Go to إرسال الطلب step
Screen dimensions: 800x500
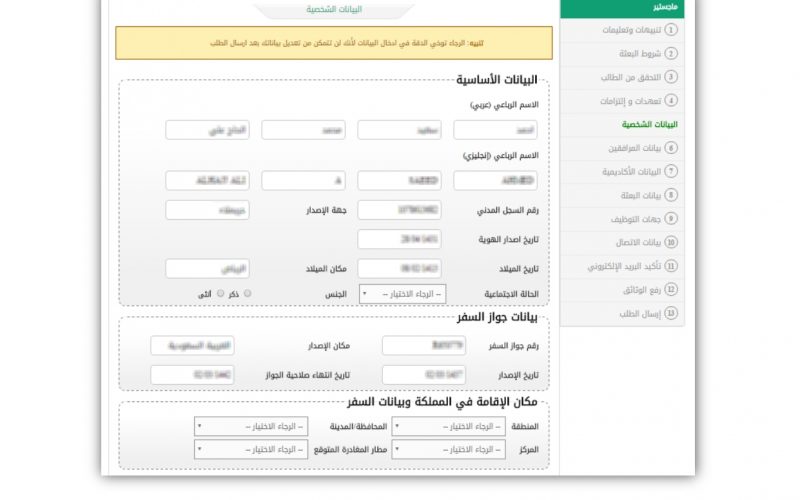(622, 313)
